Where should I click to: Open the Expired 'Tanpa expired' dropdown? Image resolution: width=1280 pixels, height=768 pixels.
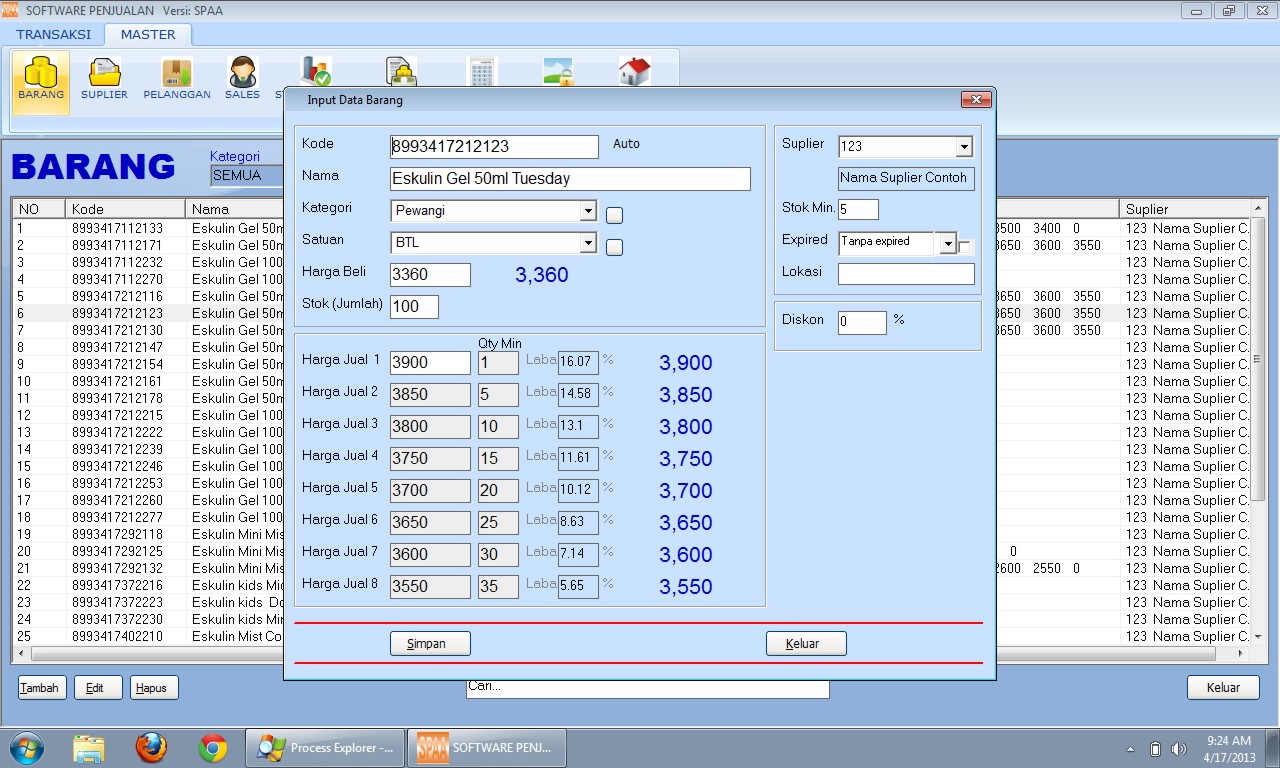pos(948,243)
